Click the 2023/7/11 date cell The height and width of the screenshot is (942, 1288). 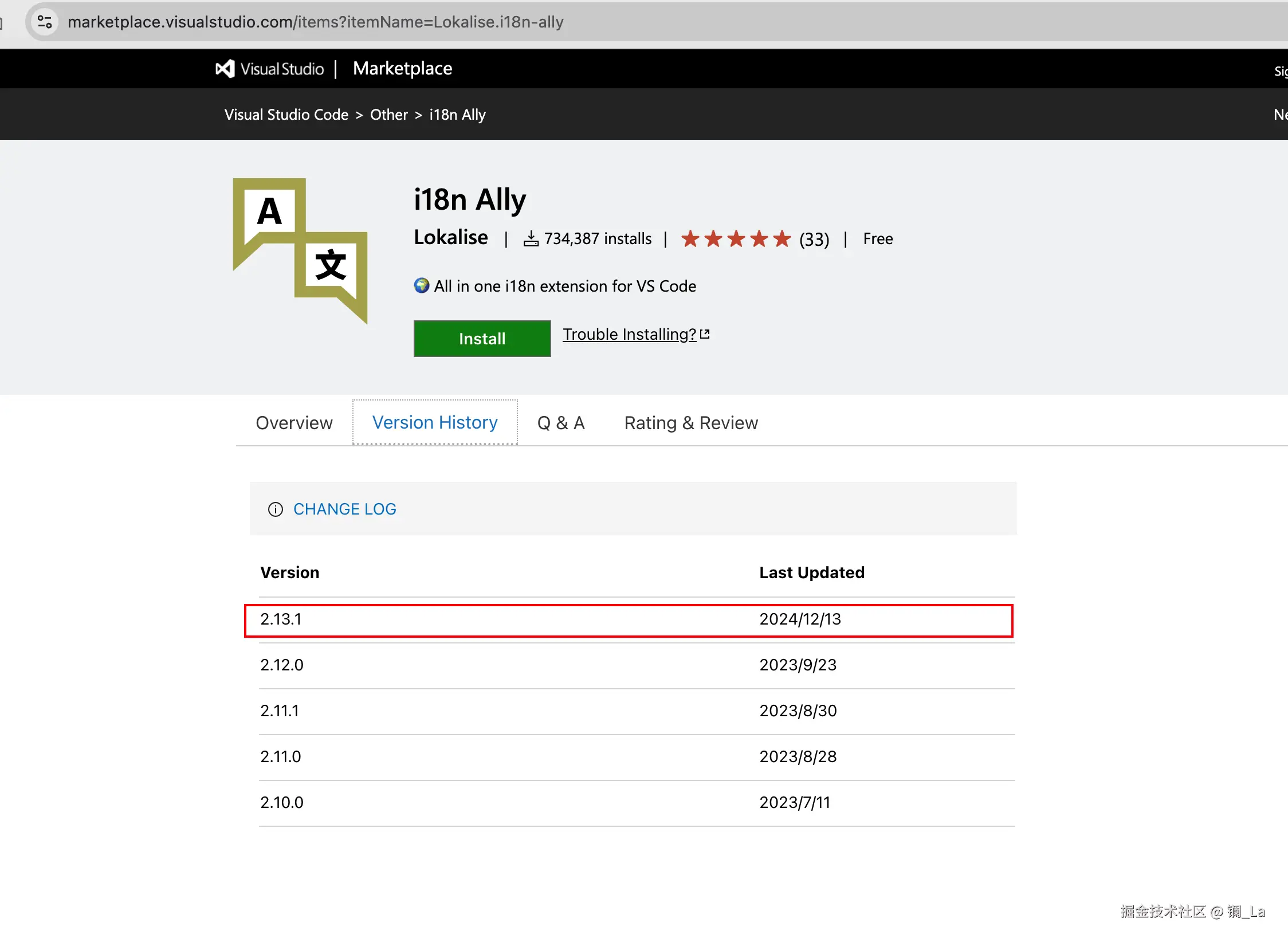[795, 802]
